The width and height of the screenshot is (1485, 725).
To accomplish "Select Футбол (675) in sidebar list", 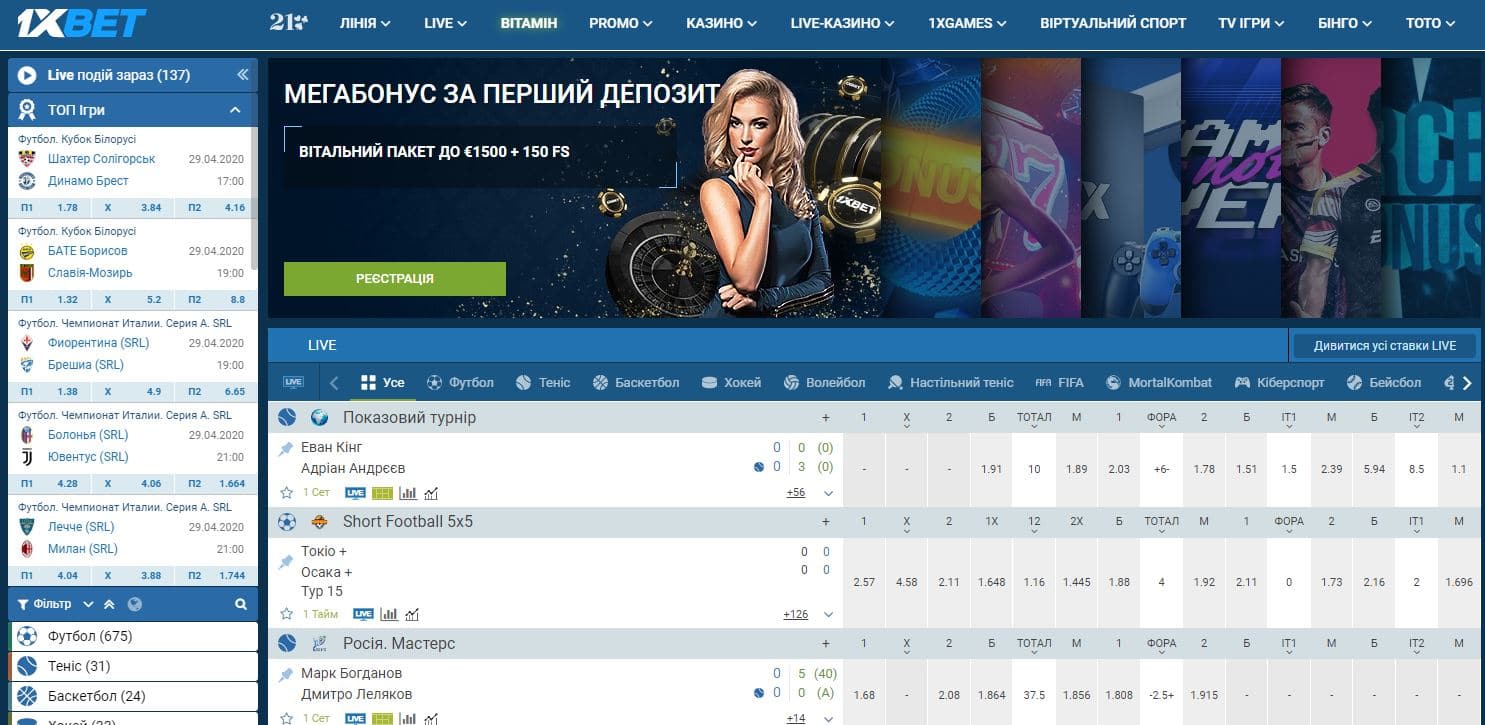I will point(133,636).
